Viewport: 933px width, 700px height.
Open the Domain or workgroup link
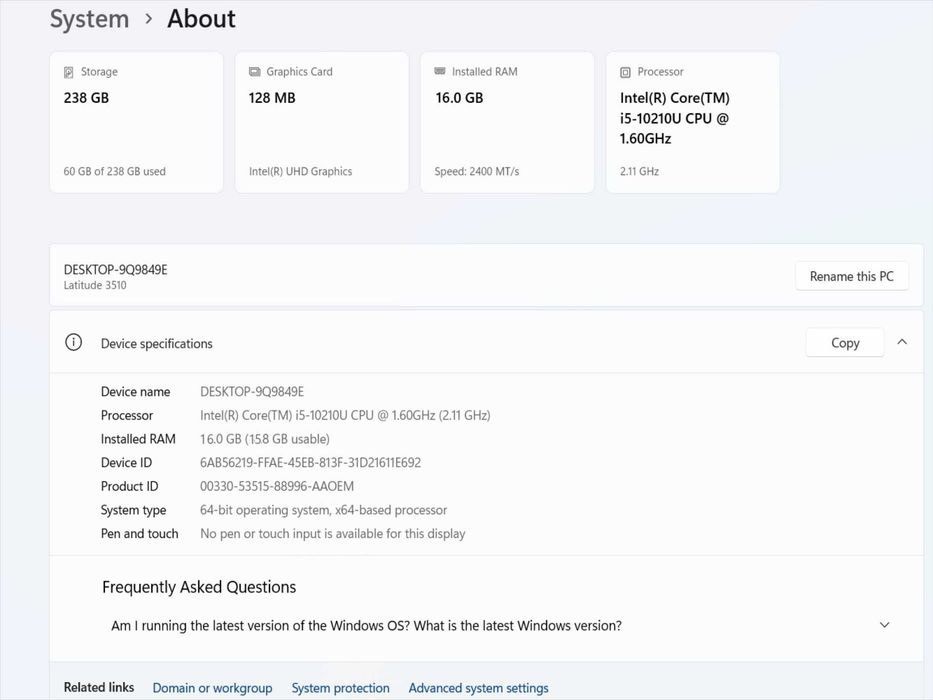212,688
